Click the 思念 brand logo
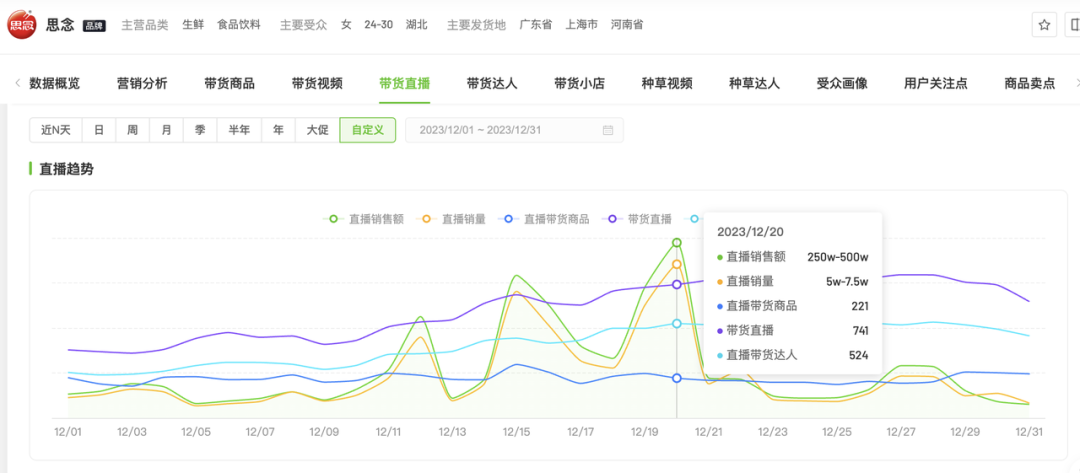Viewport: 1080px width, 473px height. (x=22, y=25)
